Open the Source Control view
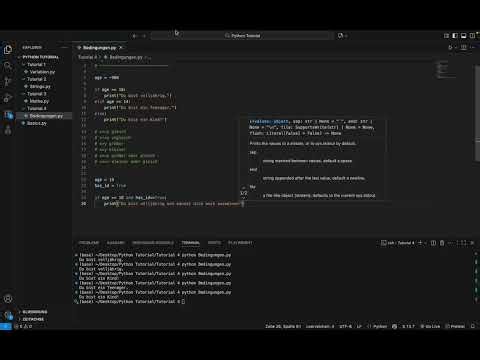This screenshot has width=480, height=360. (8, 82)
